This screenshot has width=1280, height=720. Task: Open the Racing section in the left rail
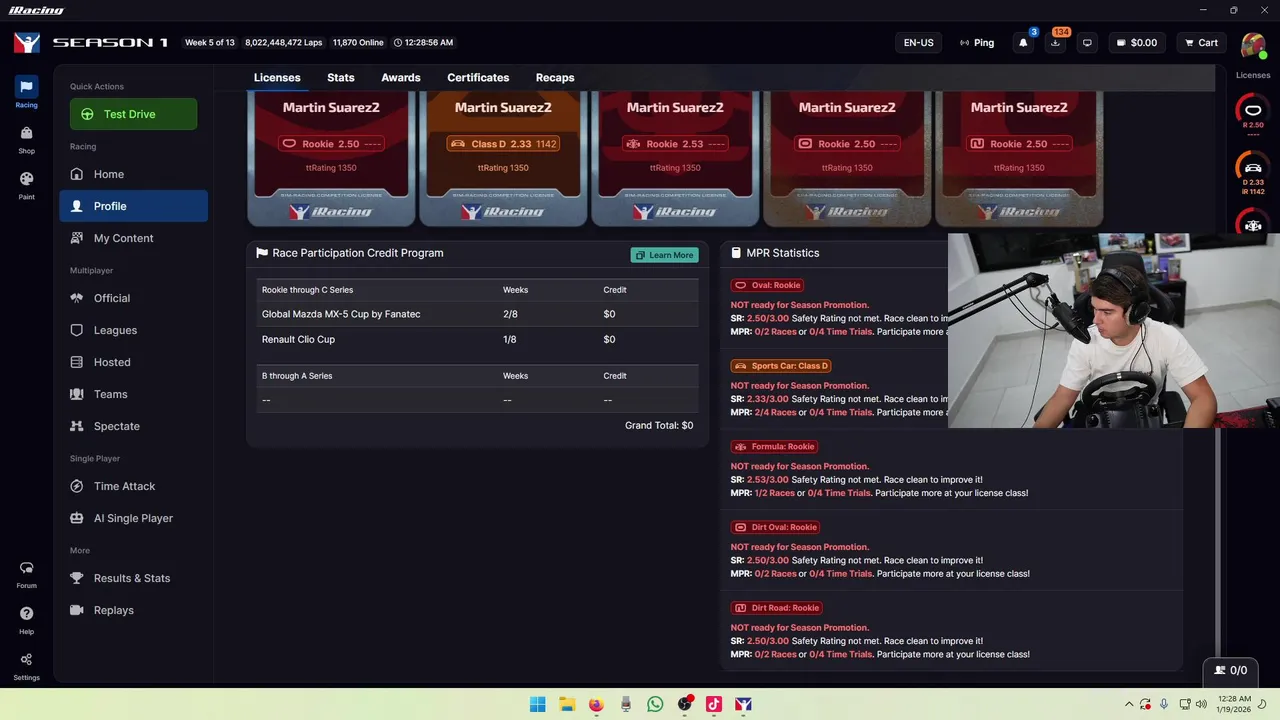click(x=26, y=92)
